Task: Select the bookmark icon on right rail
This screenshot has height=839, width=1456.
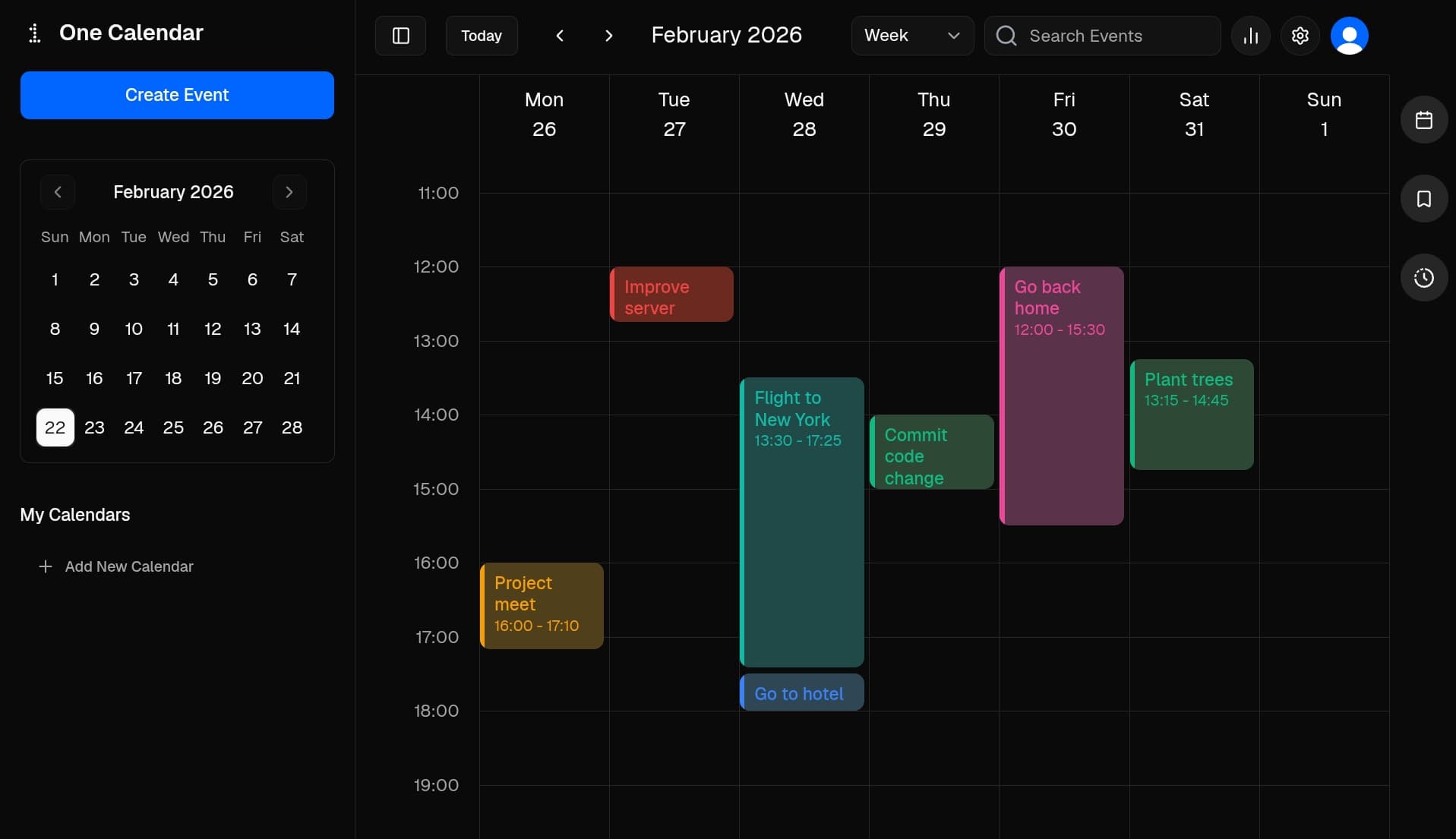Action: point(1424,198)
